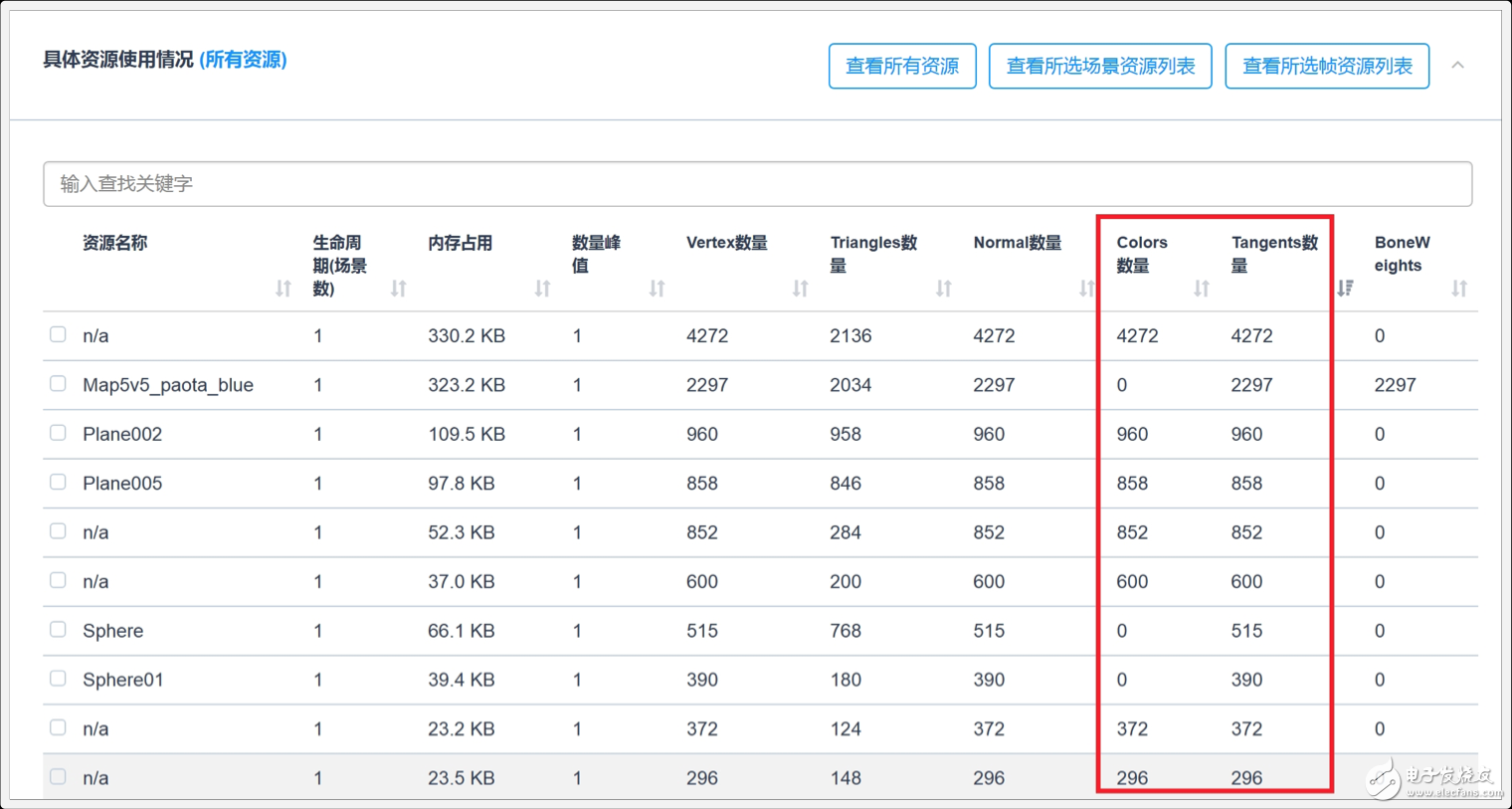Click 查看所有资源 button
This screenshot has height=809, width=1512.
click(x=902, y=67)
